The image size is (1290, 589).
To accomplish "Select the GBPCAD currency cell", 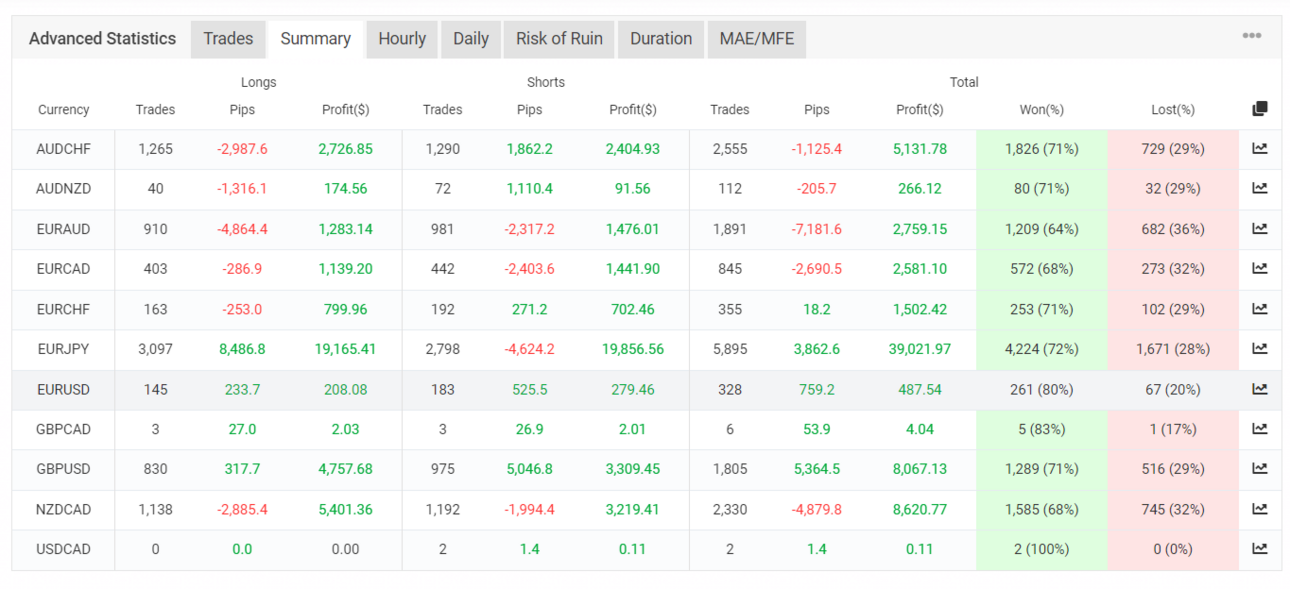I will [x=63, y=429].
